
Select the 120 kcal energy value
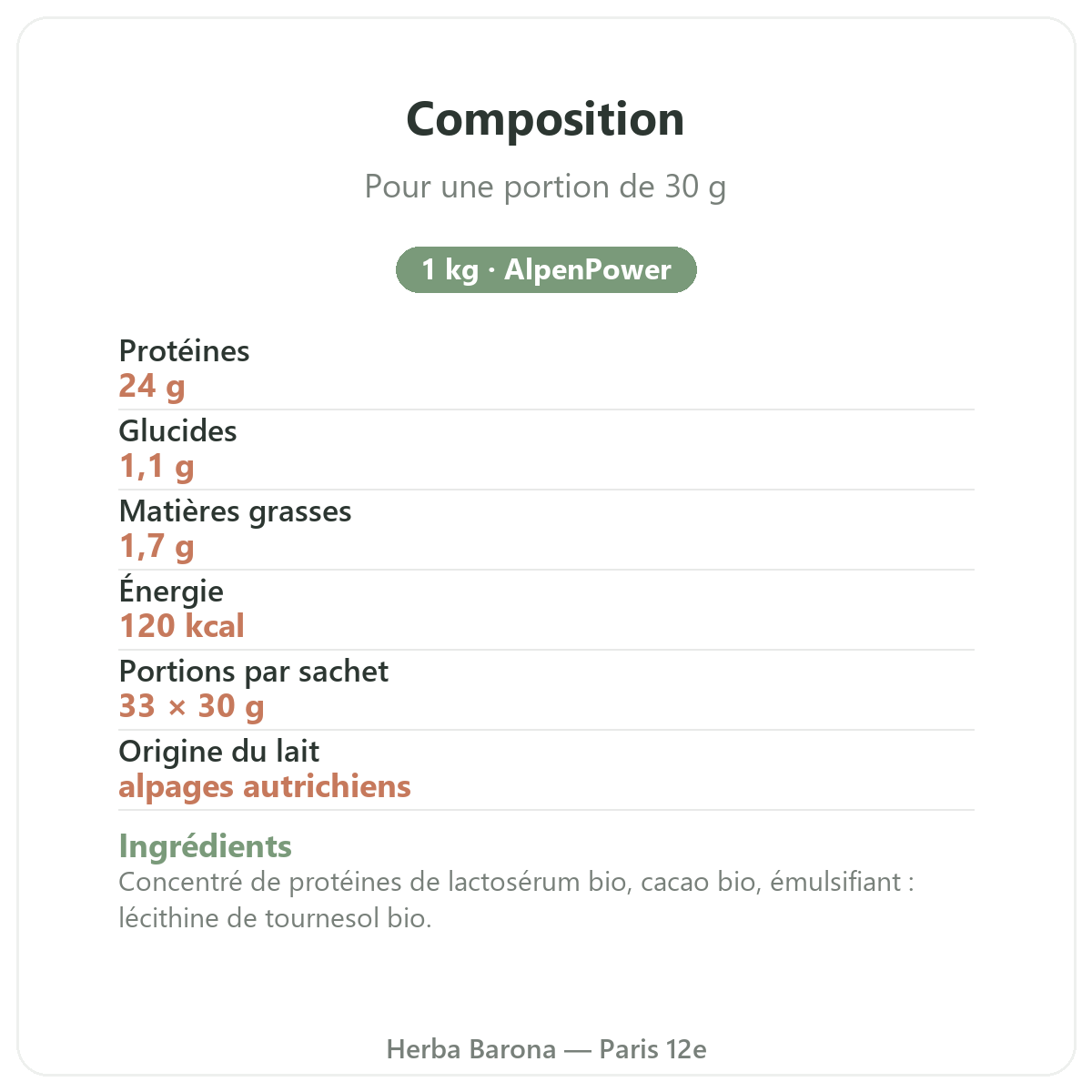tap(182, 626)
